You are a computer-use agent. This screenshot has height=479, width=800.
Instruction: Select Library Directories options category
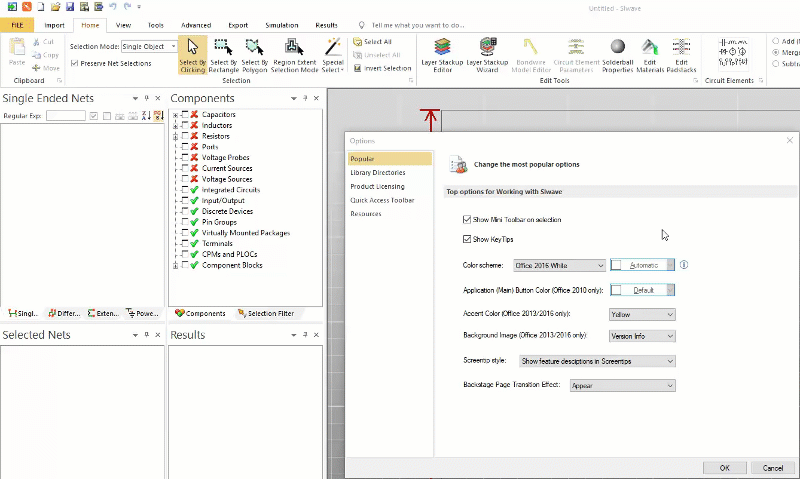coord(378,173)
